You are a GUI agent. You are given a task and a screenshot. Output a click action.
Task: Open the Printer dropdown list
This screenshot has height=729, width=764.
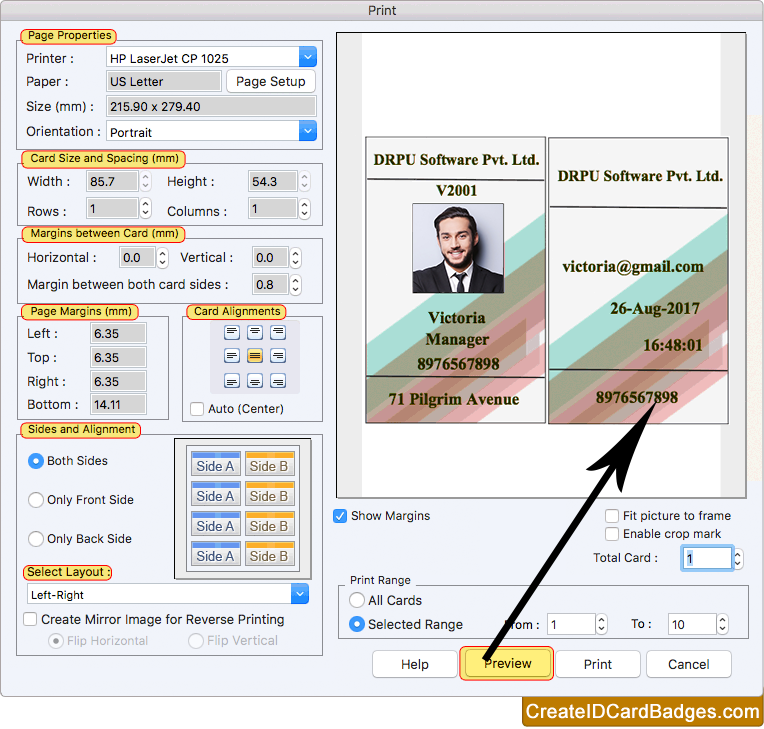(308, 57)
